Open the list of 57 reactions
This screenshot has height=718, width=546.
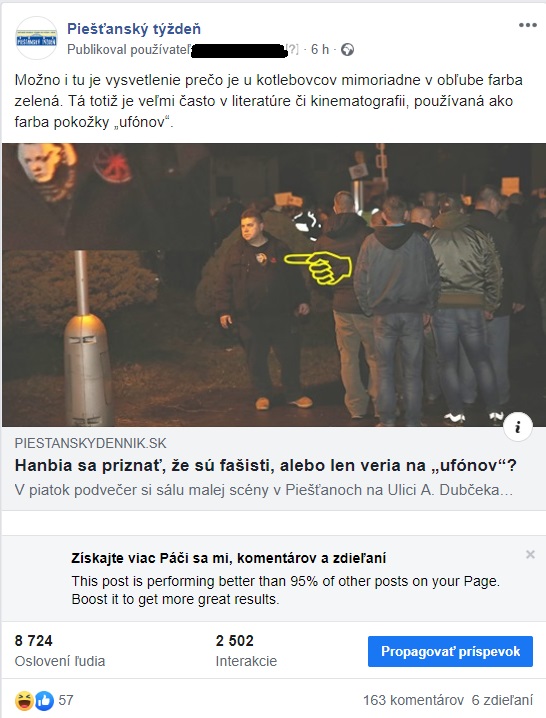(66, 700)
